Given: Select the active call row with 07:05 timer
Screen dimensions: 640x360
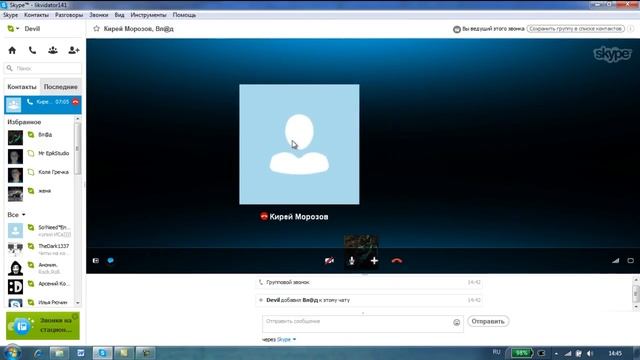Looking at the screenshot, I should point(42,104).
